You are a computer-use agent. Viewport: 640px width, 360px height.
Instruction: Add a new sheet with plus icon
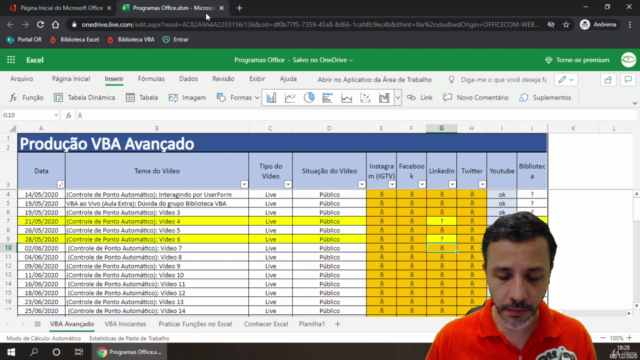pos(337,324)
